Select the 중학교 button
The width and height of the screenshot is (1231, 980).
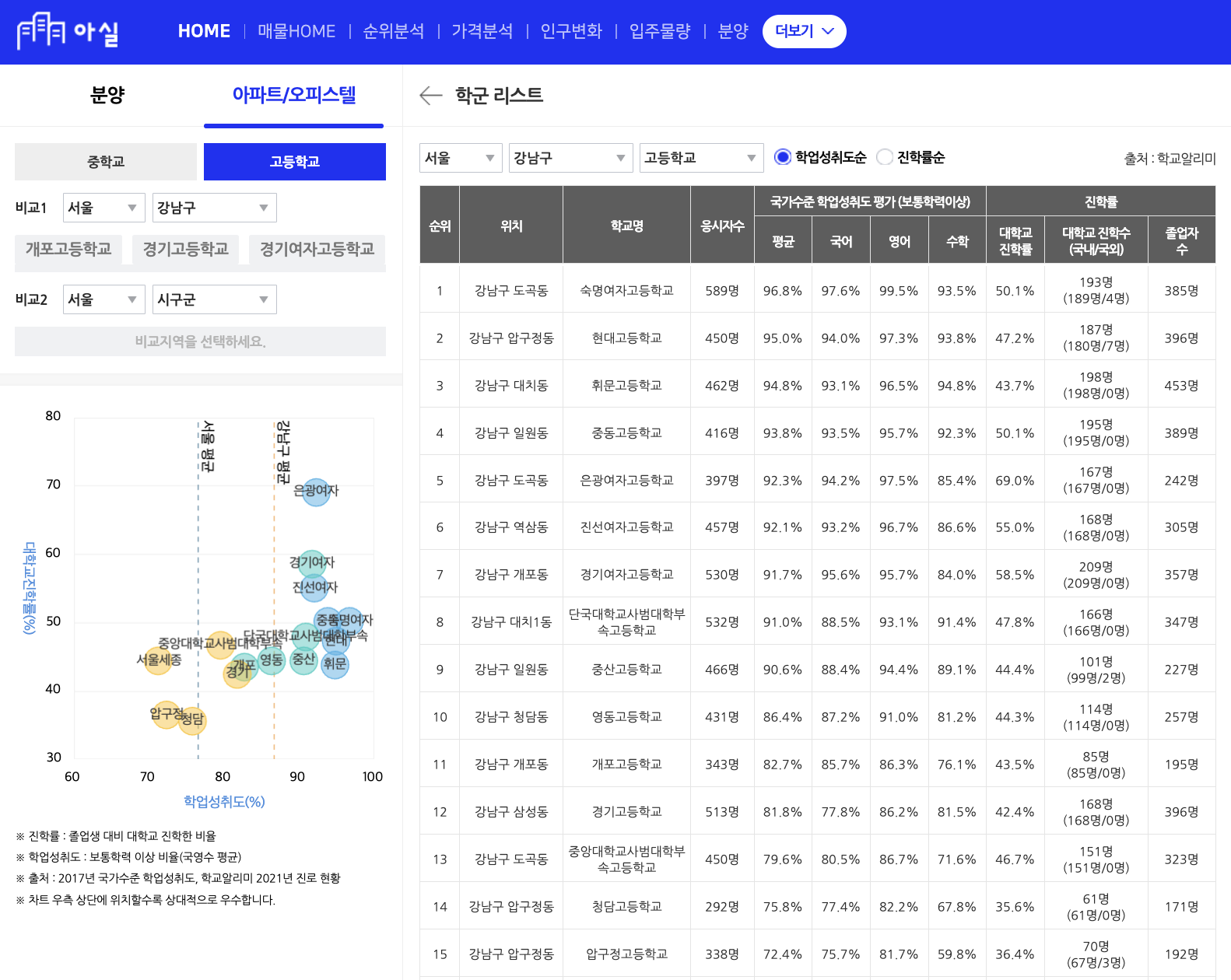click(106, 162)
